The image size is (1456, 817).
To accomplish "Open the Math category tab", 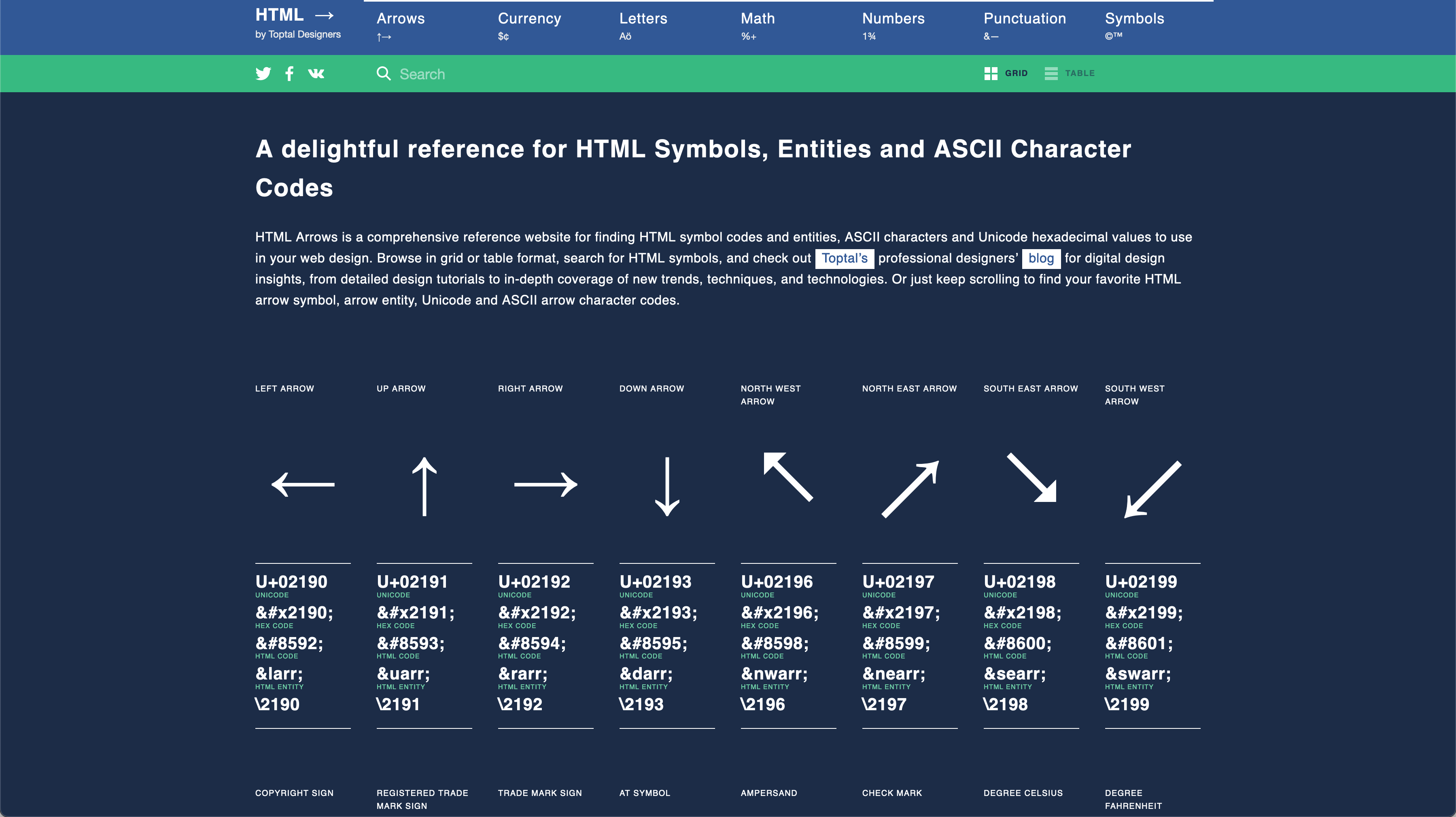I will 758,26.
